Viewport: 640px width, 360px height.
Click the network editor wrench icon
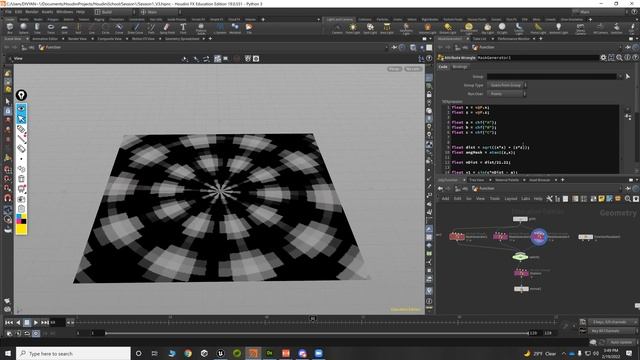pyautogui.click(x=549, y=199)
